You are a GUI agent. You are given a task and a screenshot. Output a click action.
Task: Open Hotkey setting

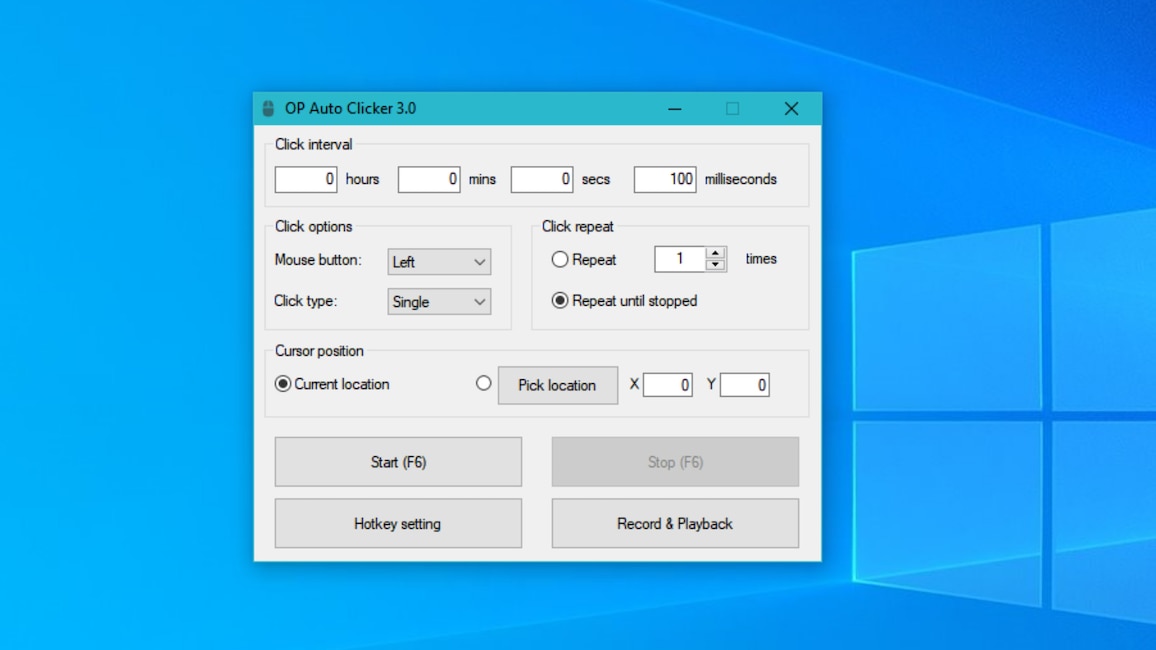point(398,523)
